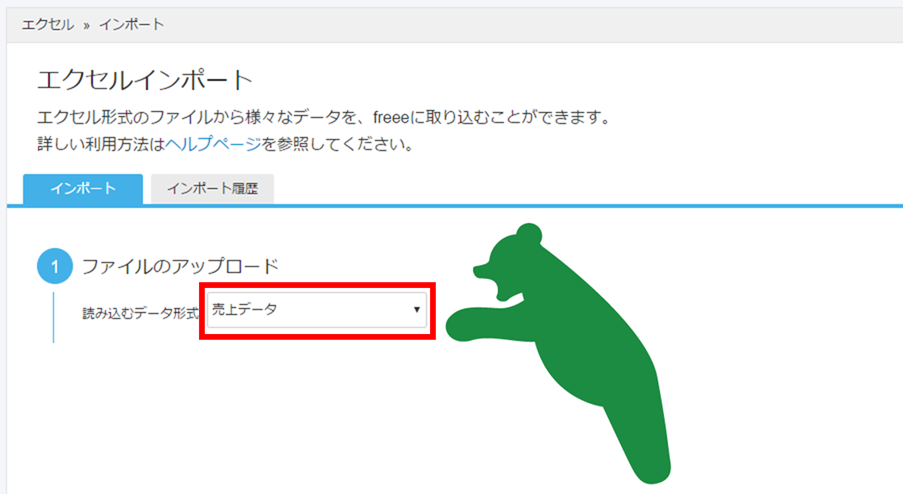
Task: Click the blue step 1 circle icon
Action: 55,266
